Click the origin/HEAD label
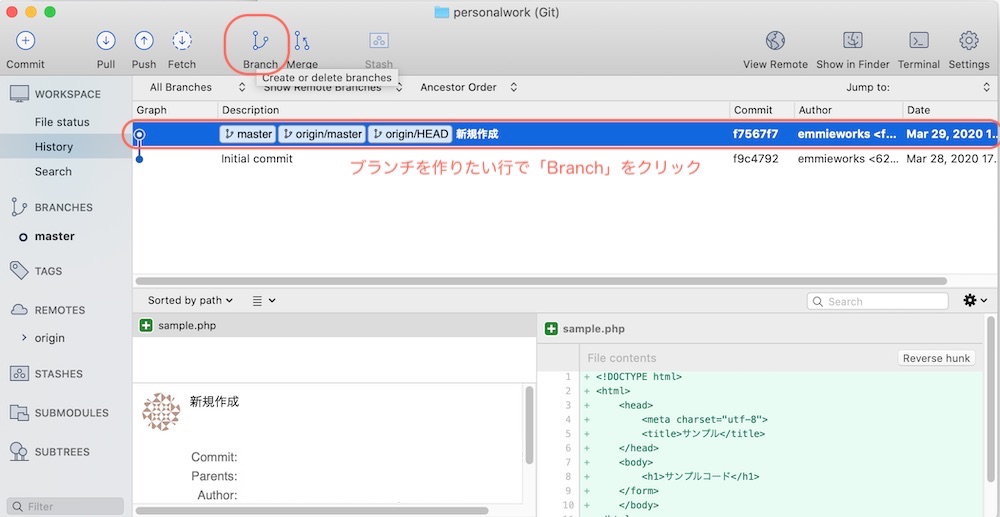This screenshot has height=517, width=1000. 410,134
